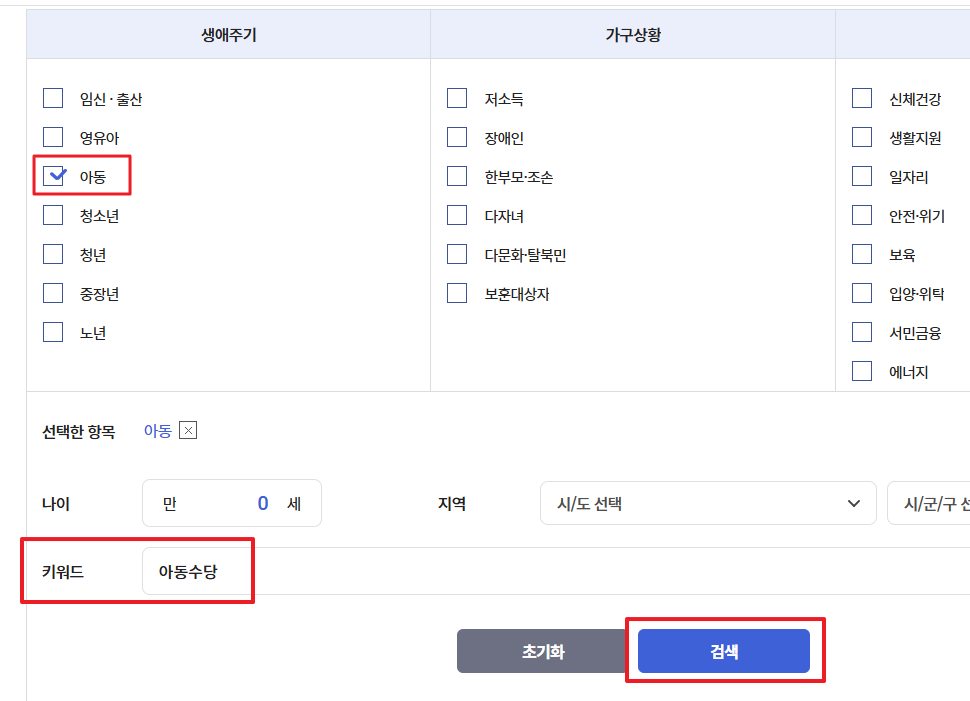Open the 시/도 선택 dropdown
The width and height of the screenshot is (970, 701).
coord(708,503)
